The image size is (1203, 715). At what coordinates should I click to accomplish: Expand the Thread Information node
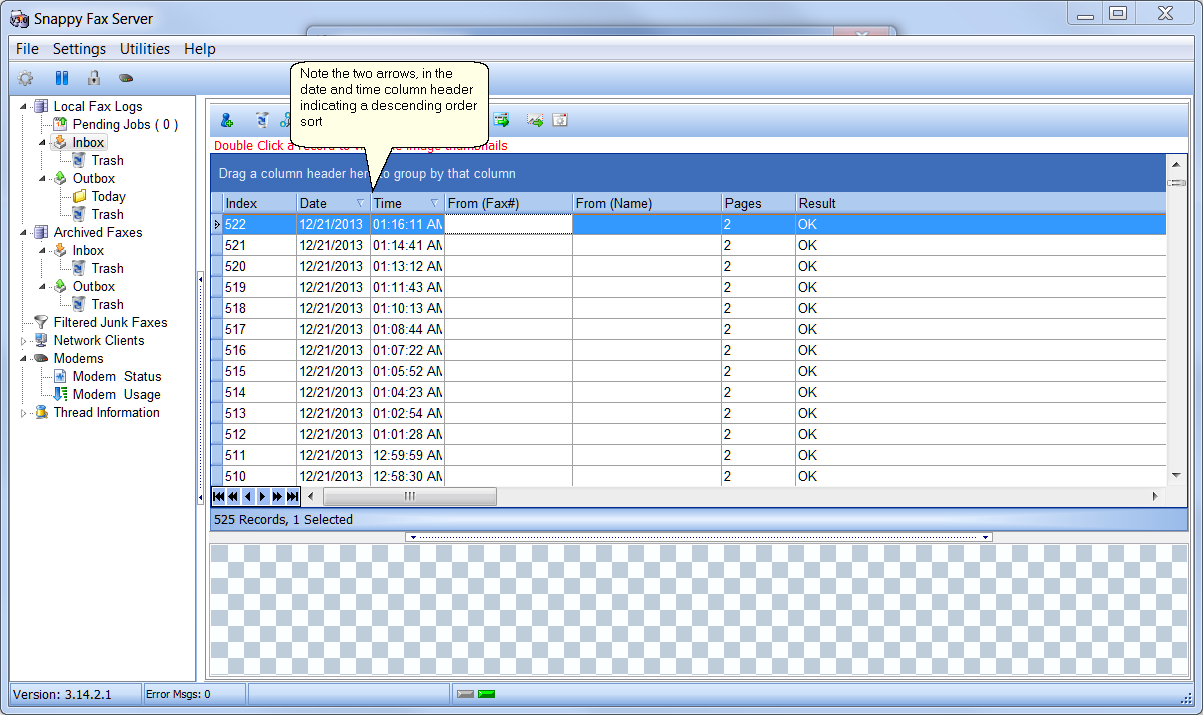(x=23, y=413)
